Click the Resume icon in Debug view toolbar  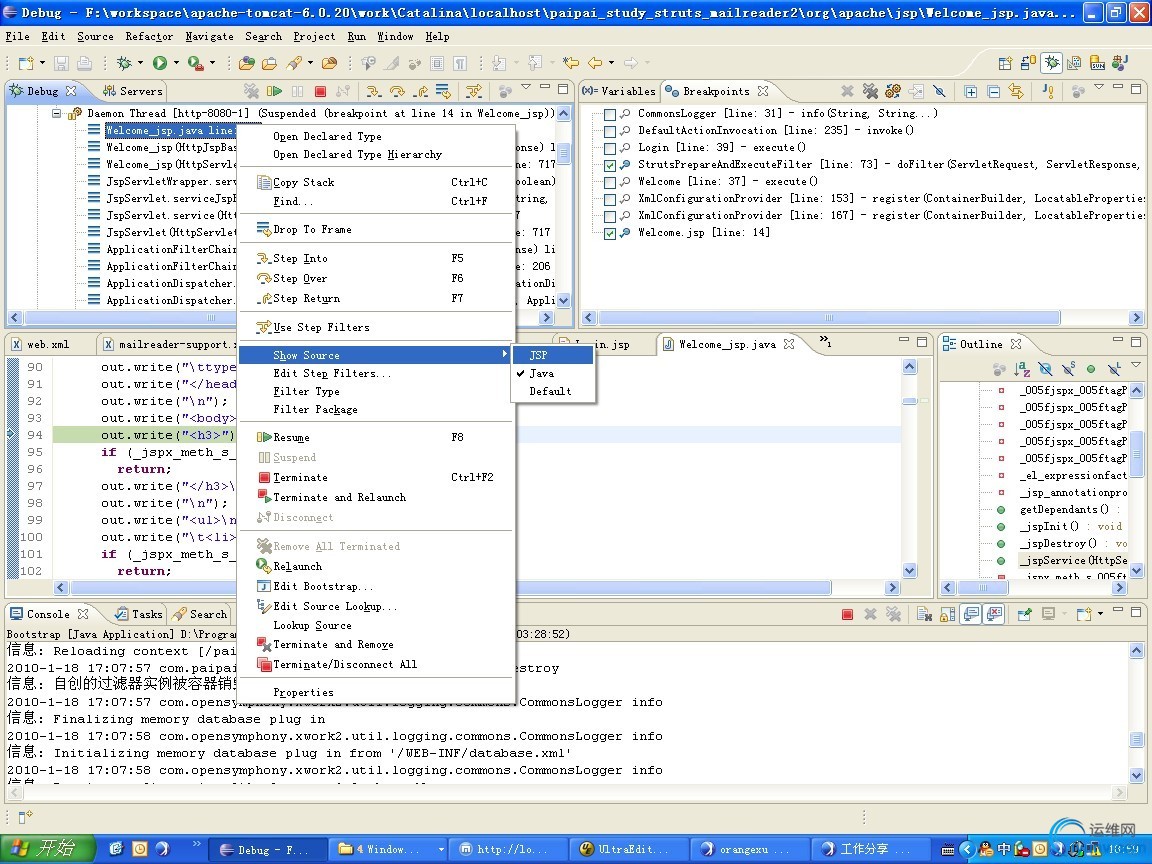pos(274,91)
